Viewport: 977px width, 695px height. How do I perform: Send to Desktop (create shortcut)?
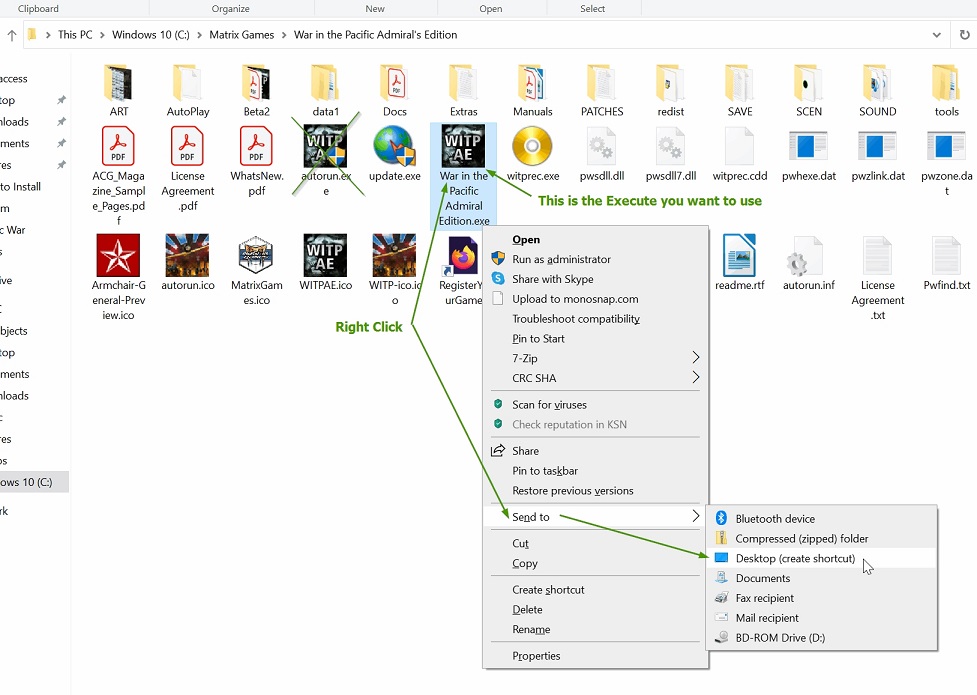pyautogui.click(x=822, y=558)
